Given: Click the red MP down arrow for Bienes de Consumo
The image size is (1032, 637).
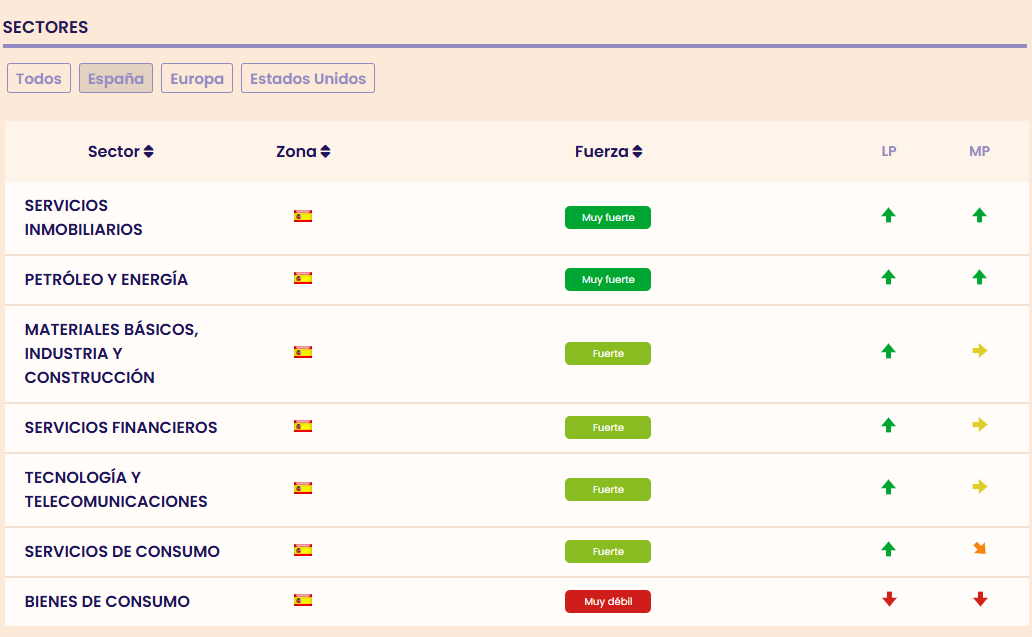Looking at the screenshot, I should point(979,600).
